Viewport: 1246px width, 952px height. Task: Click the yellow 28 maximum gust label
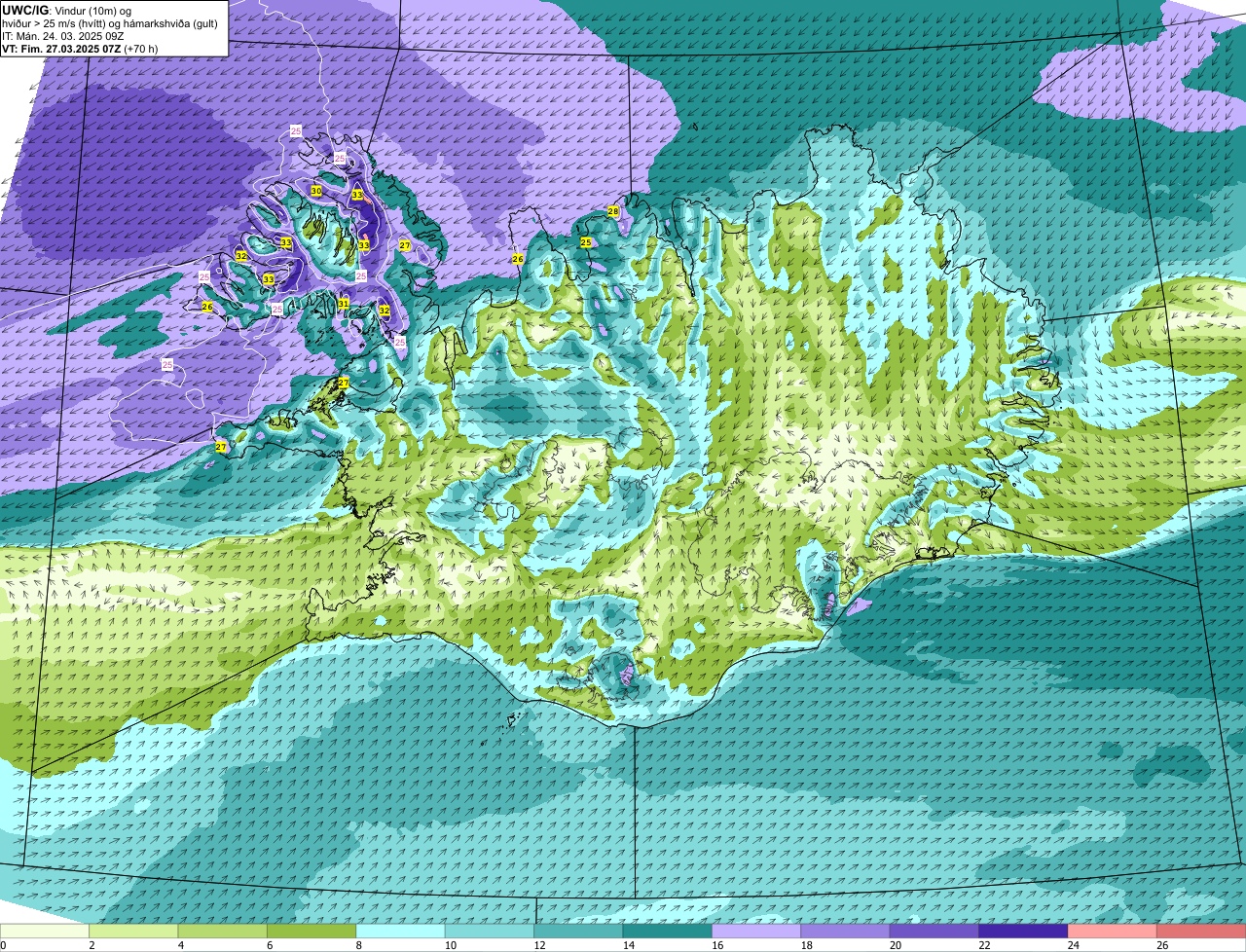(x=613, y=211)
